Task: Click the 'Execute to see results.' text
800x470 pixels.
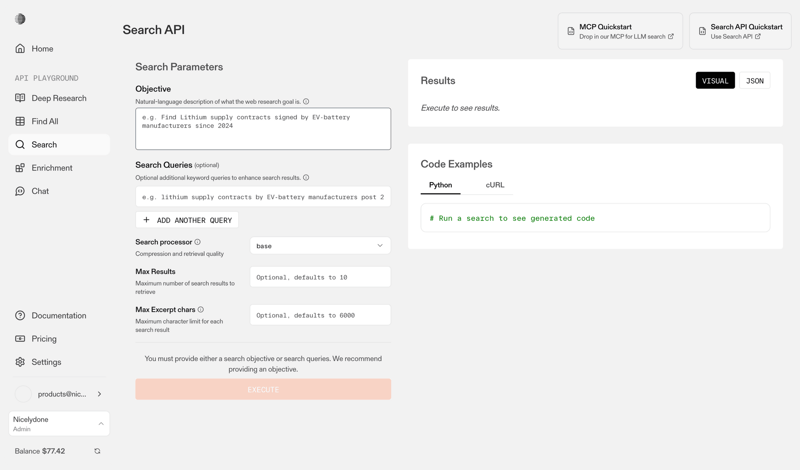Action: [x=460, y=108]
